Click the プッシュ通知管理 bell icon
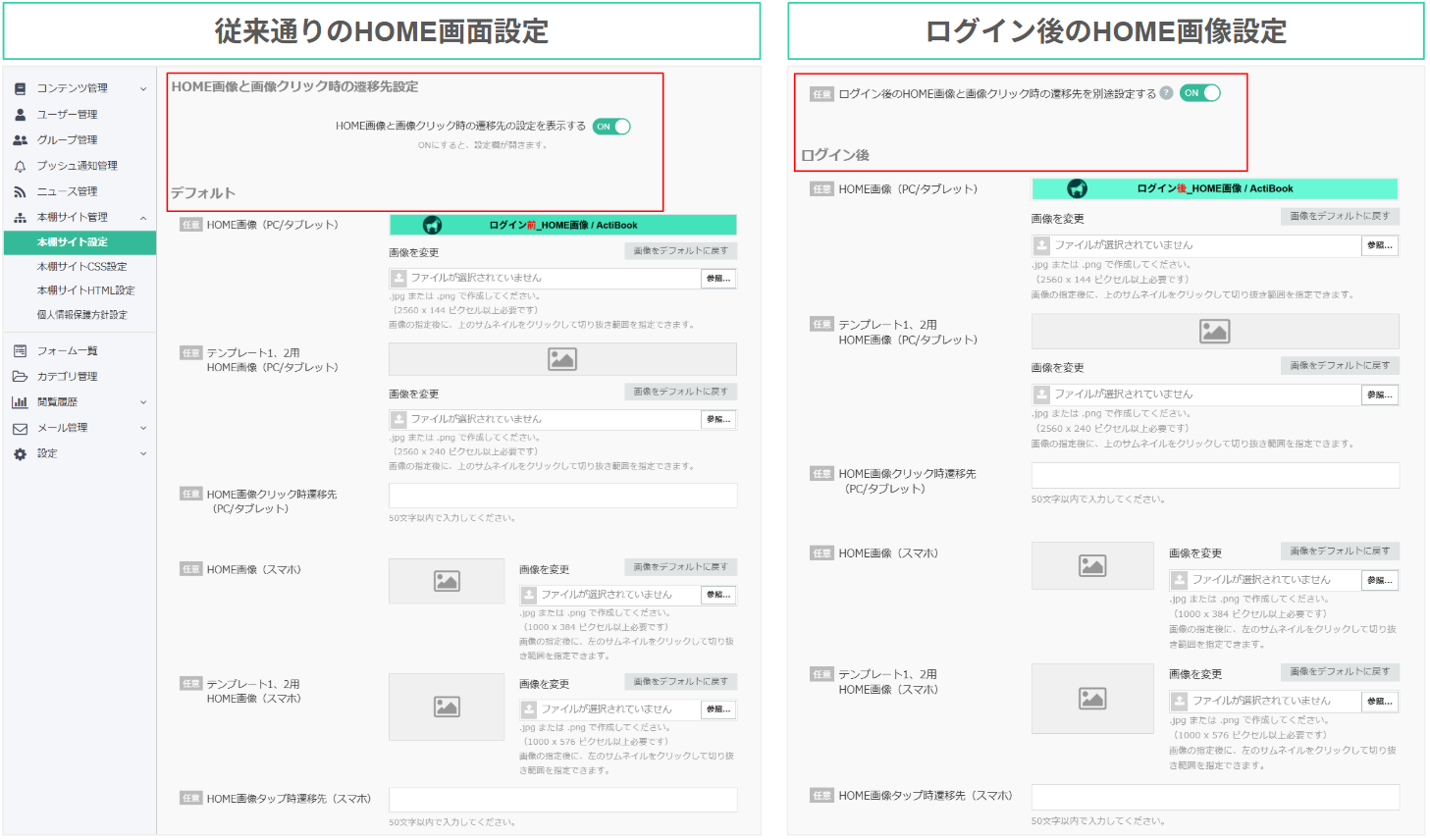 pyautogui.click(x=20, y=166)
